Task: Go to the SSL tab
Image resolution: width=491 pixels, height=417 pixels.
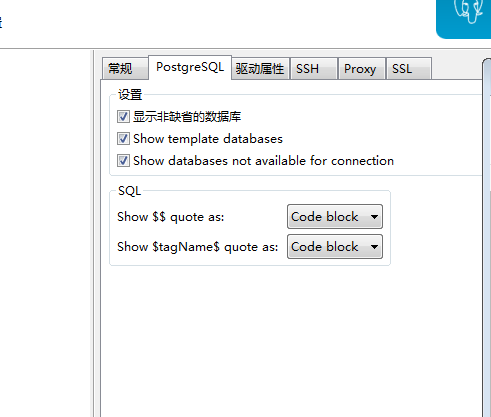Action: coord(409,69)
